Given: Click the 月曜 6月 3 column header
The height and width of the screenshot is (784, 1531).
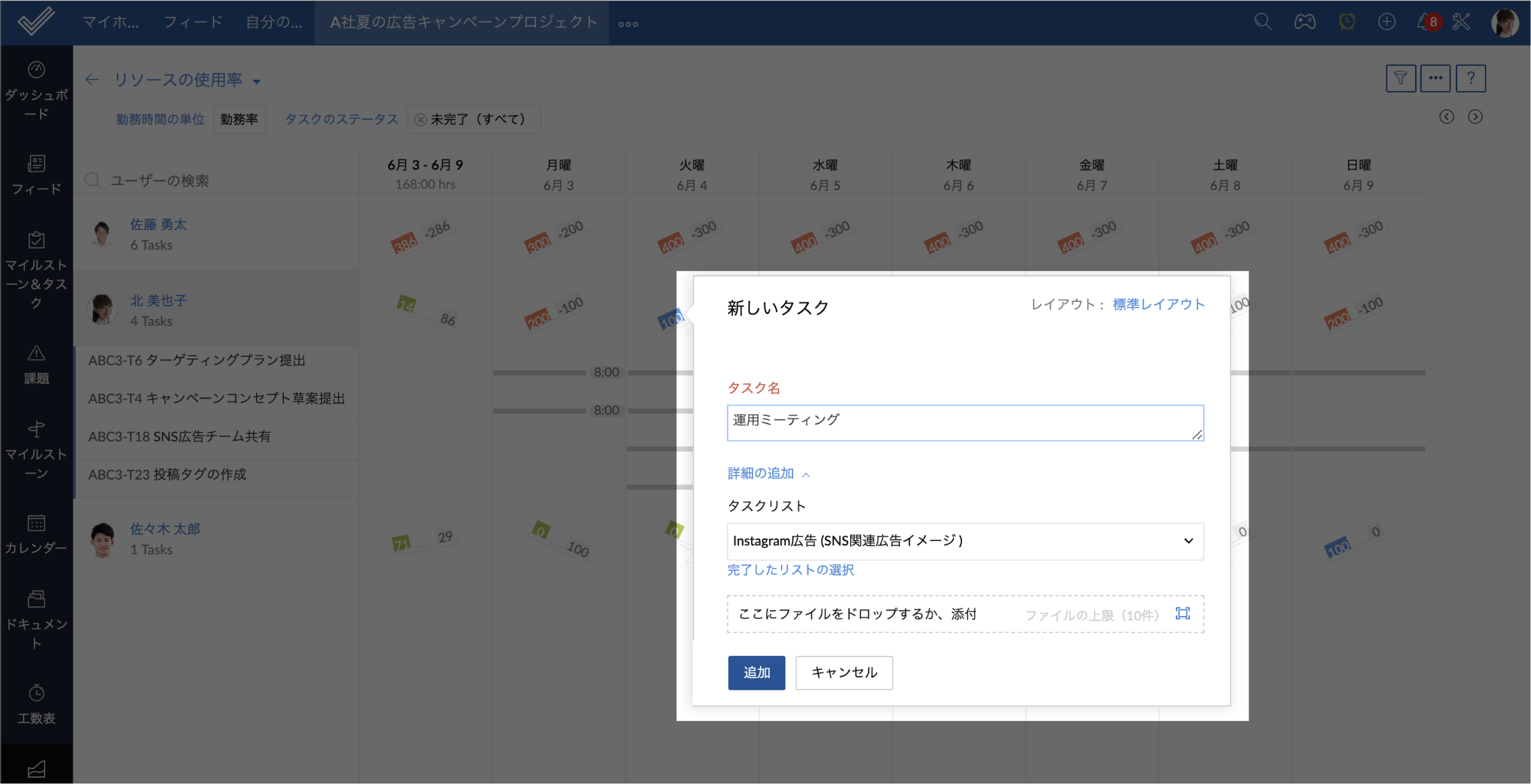Looking at the screenshot, I should click(559, 175).
